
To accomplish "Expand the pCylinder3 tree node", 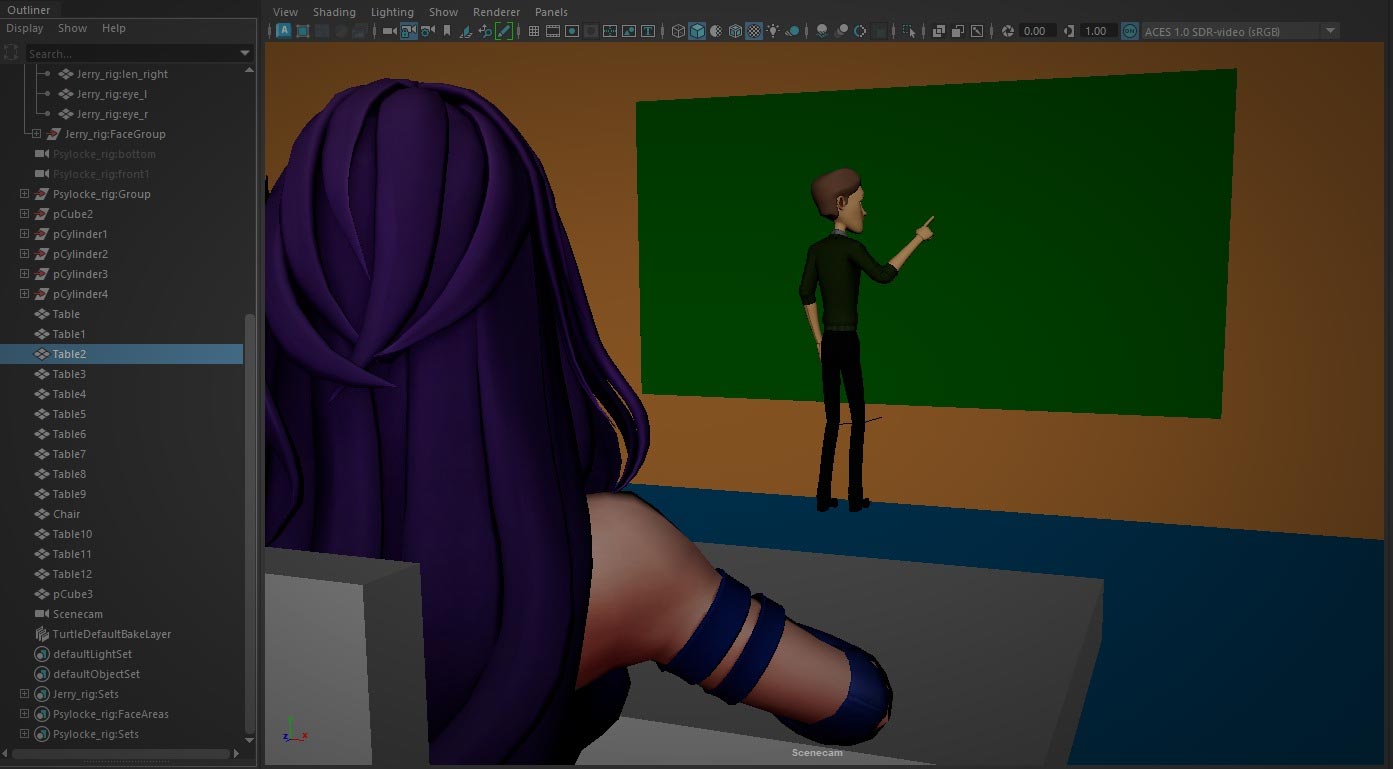I will (24, 274).
